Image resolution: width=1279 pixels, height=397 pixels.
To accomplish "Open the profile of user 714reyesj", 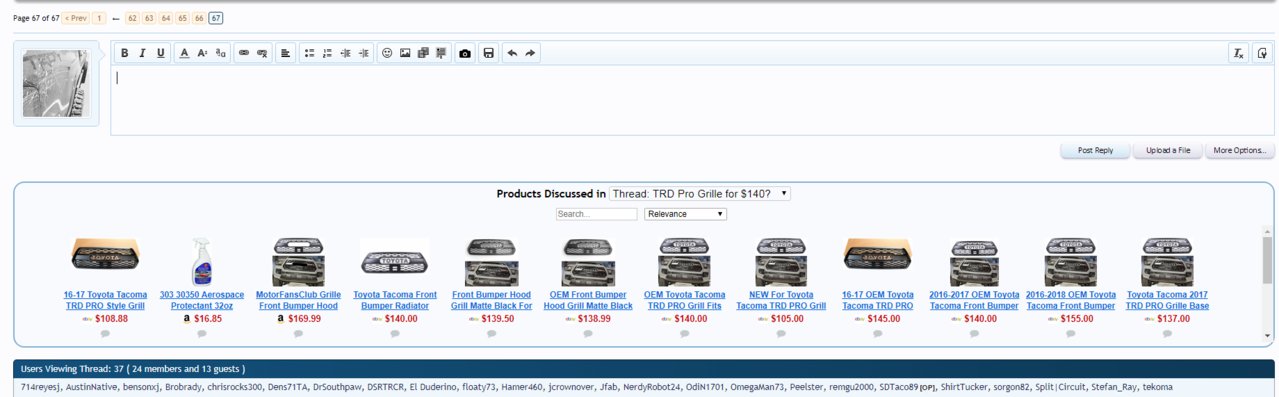I will point(40,387).
